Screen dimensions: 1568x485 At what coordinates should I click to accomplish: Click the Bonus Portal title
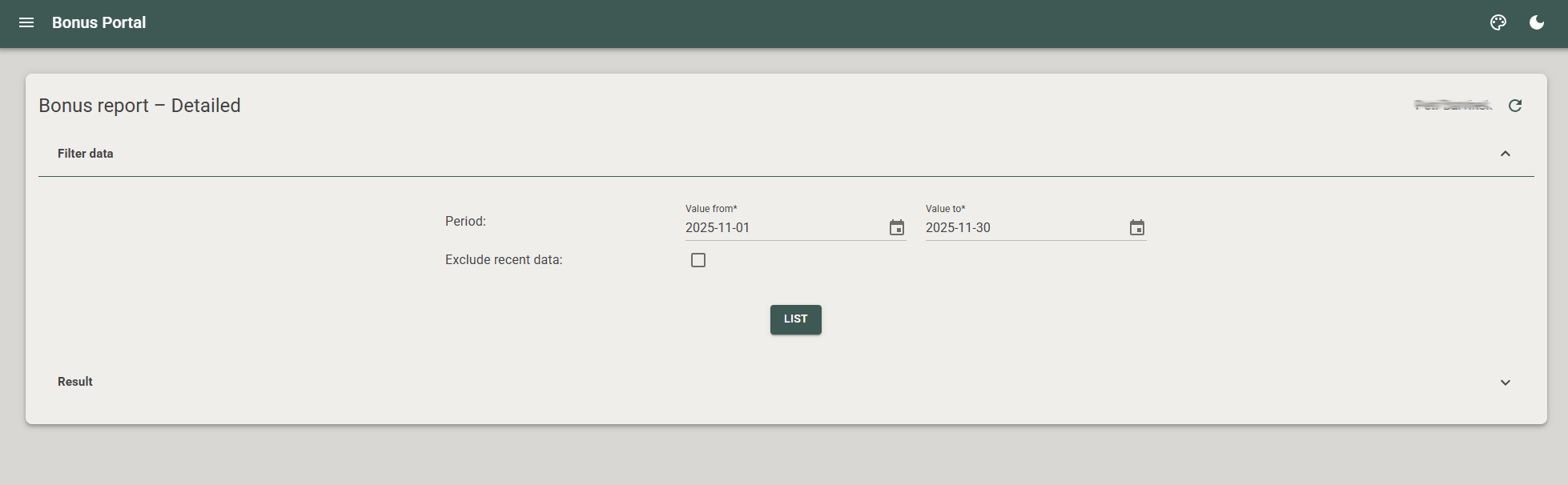(x=99, y=22)
